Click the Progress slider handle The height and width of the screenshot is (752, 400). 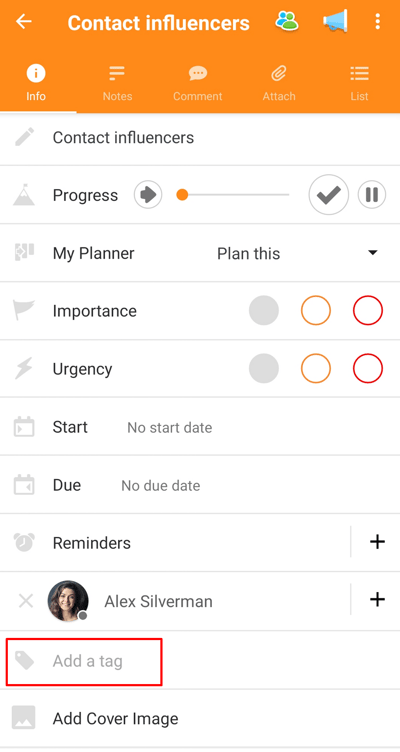click(182, 195)
